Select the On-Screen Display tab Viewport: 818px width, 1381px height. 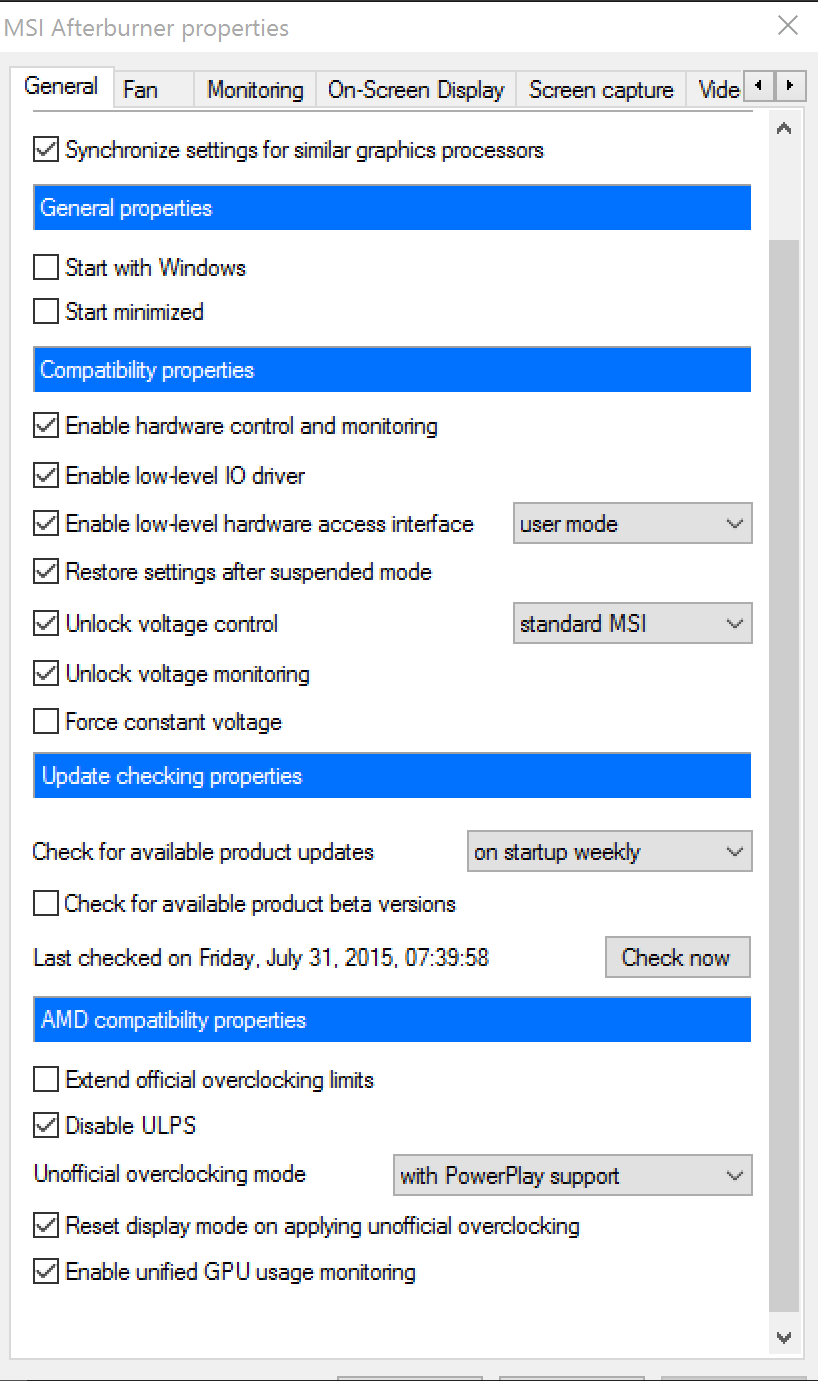[416, 90]
